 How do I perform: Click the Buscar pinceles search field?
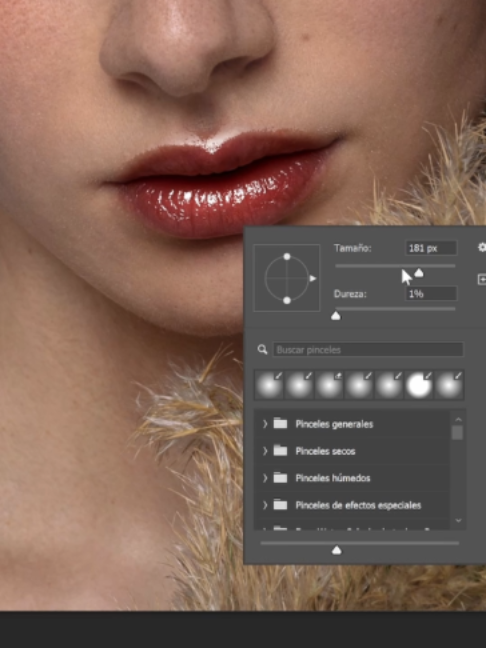[368, 350]
